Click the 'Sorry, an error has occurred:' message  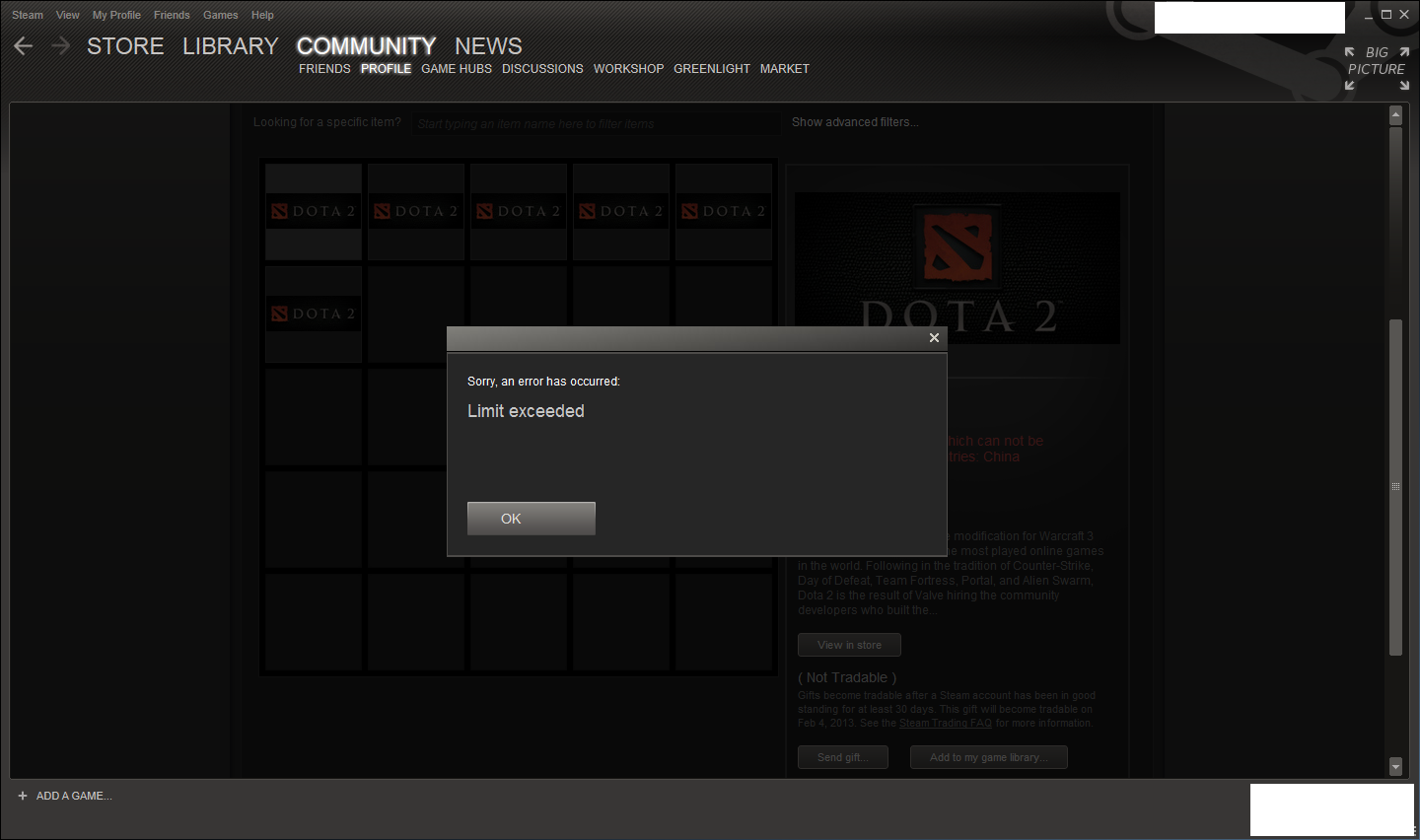point(543,382)
